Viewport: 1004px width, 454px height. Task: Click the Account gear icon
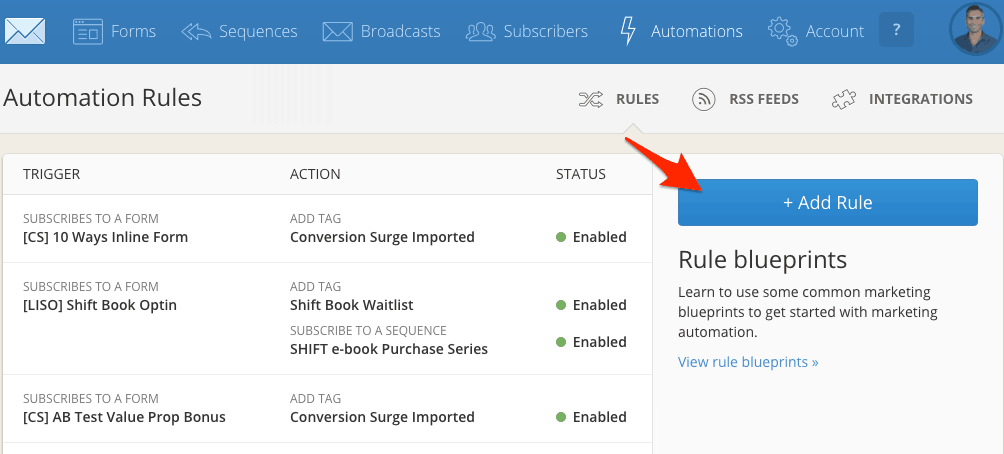coord(782,31)
